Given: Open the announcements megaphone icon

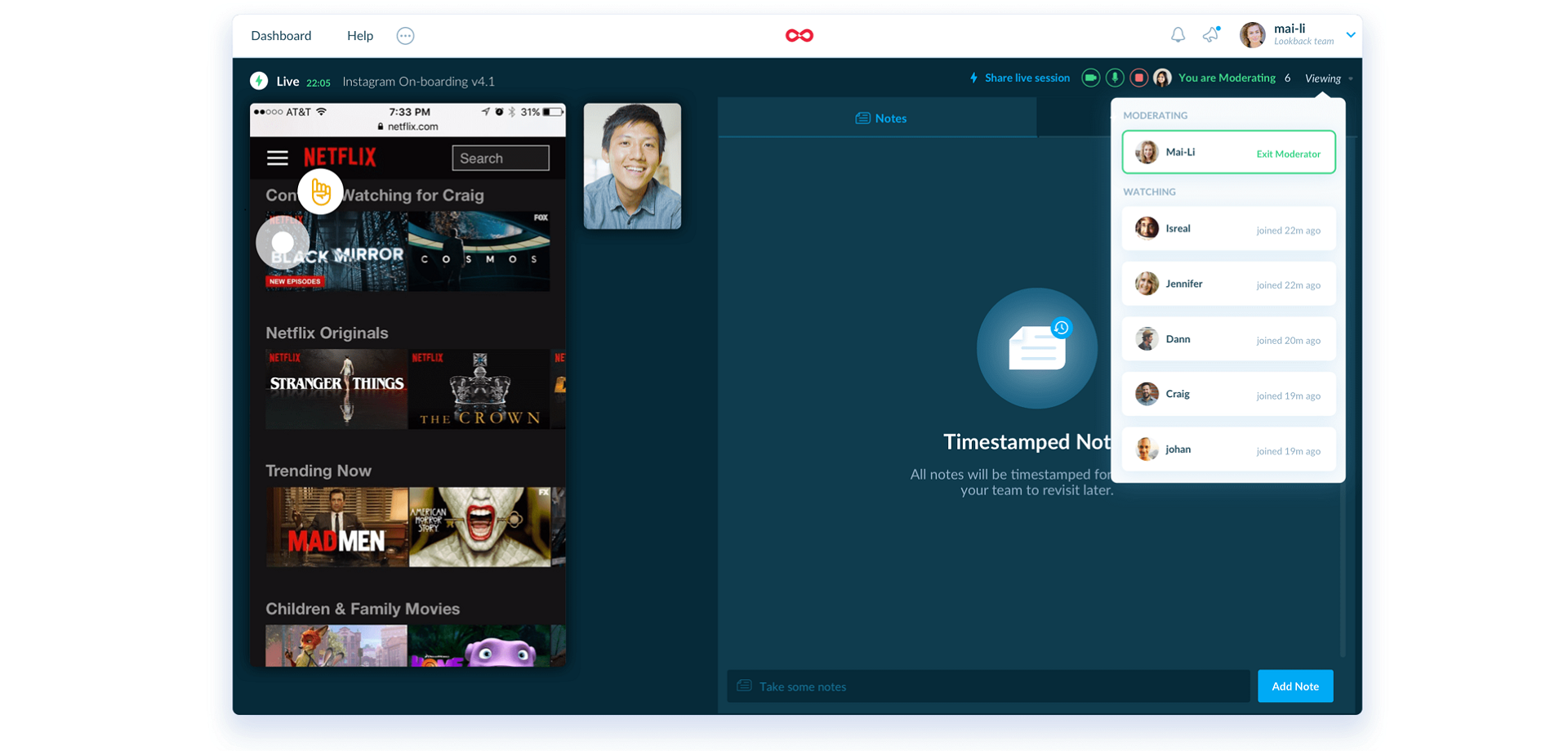Looking at the screenshot, I should click(x=1211, y=34).
